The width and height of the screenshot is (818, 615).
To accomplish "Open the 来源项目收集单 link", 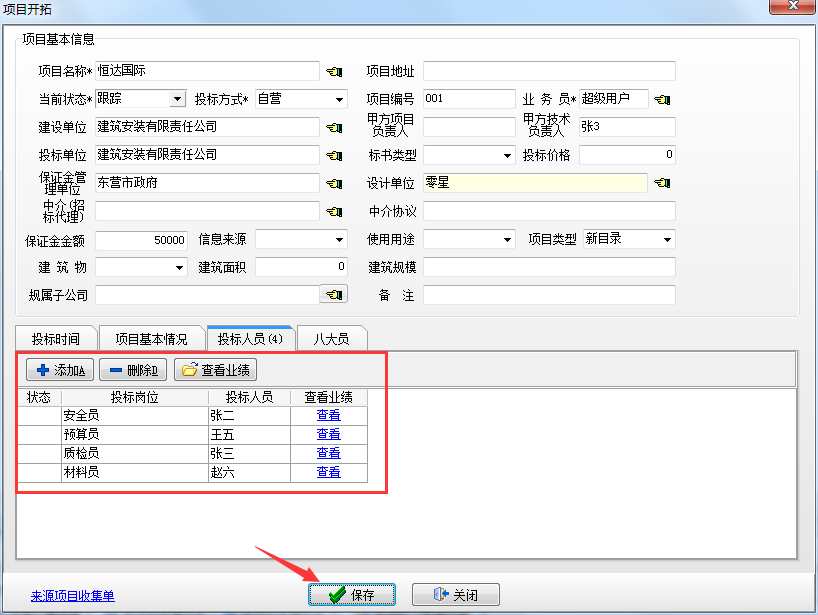I will (72, 596).
